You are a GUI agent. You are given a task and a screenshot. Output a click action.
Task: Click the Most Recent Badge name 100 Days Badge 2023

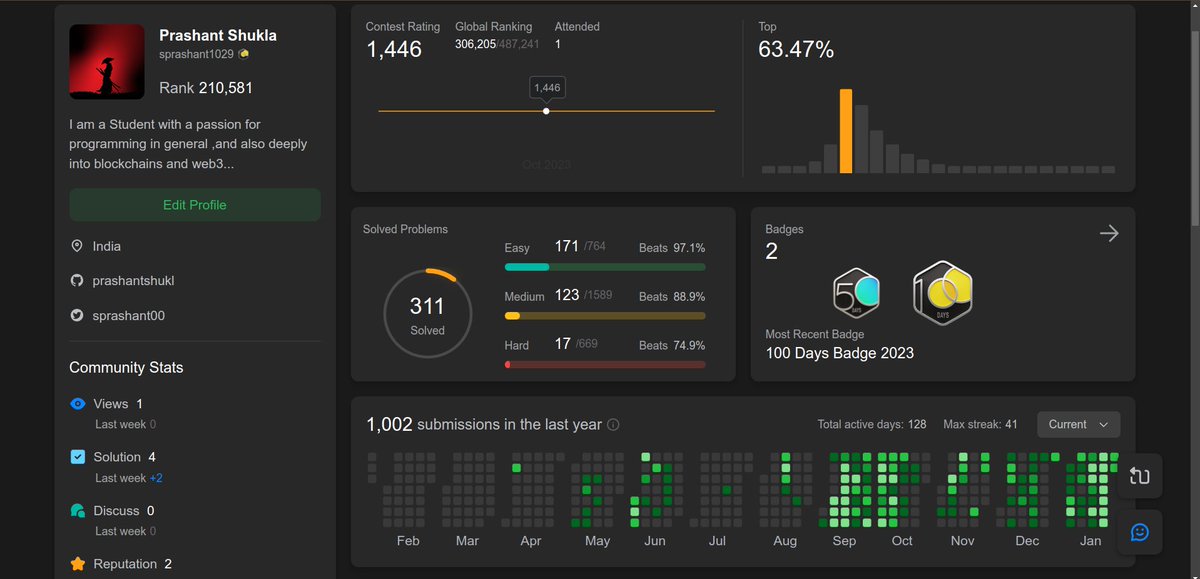point(840,353)
